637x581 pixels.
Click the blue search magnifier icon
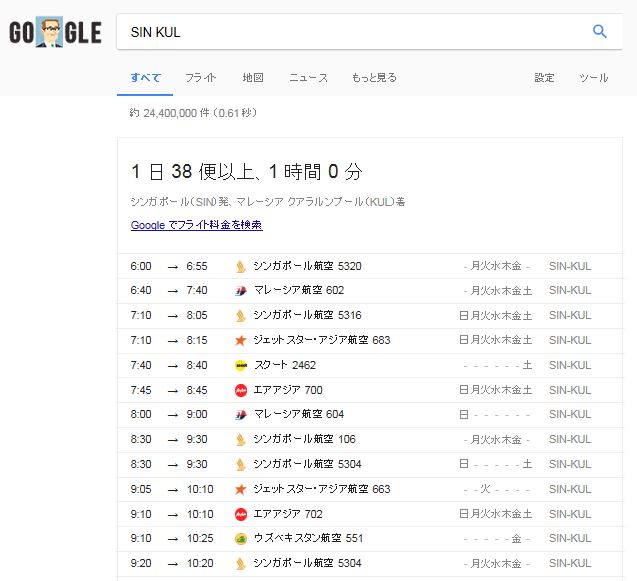click(x=599, y=31)
